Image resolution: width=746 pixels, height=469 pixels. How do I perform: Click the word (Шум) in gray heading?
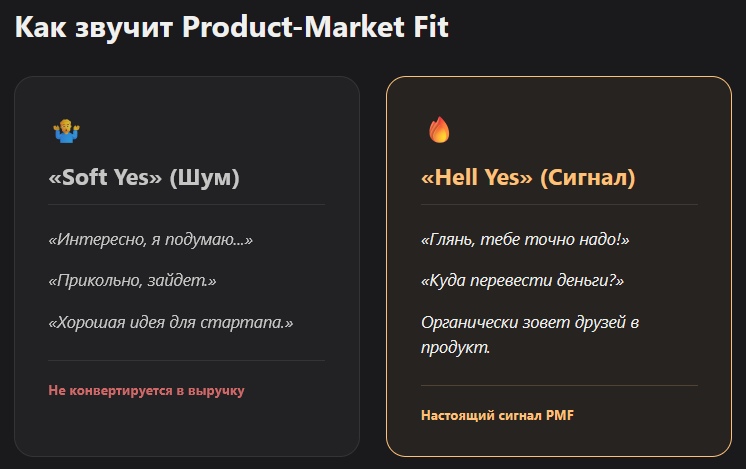(x=205, y=178)
